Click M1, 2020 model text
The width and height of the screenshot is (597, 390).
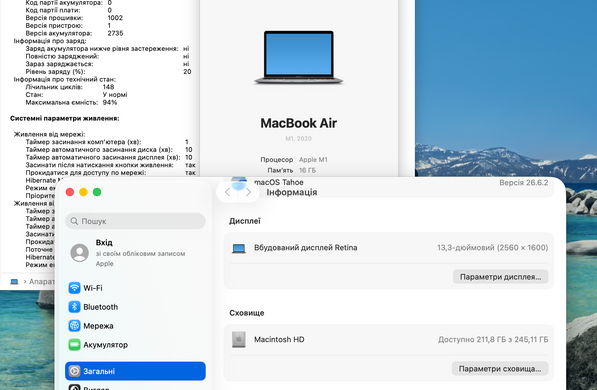click(x=298, y=139)
